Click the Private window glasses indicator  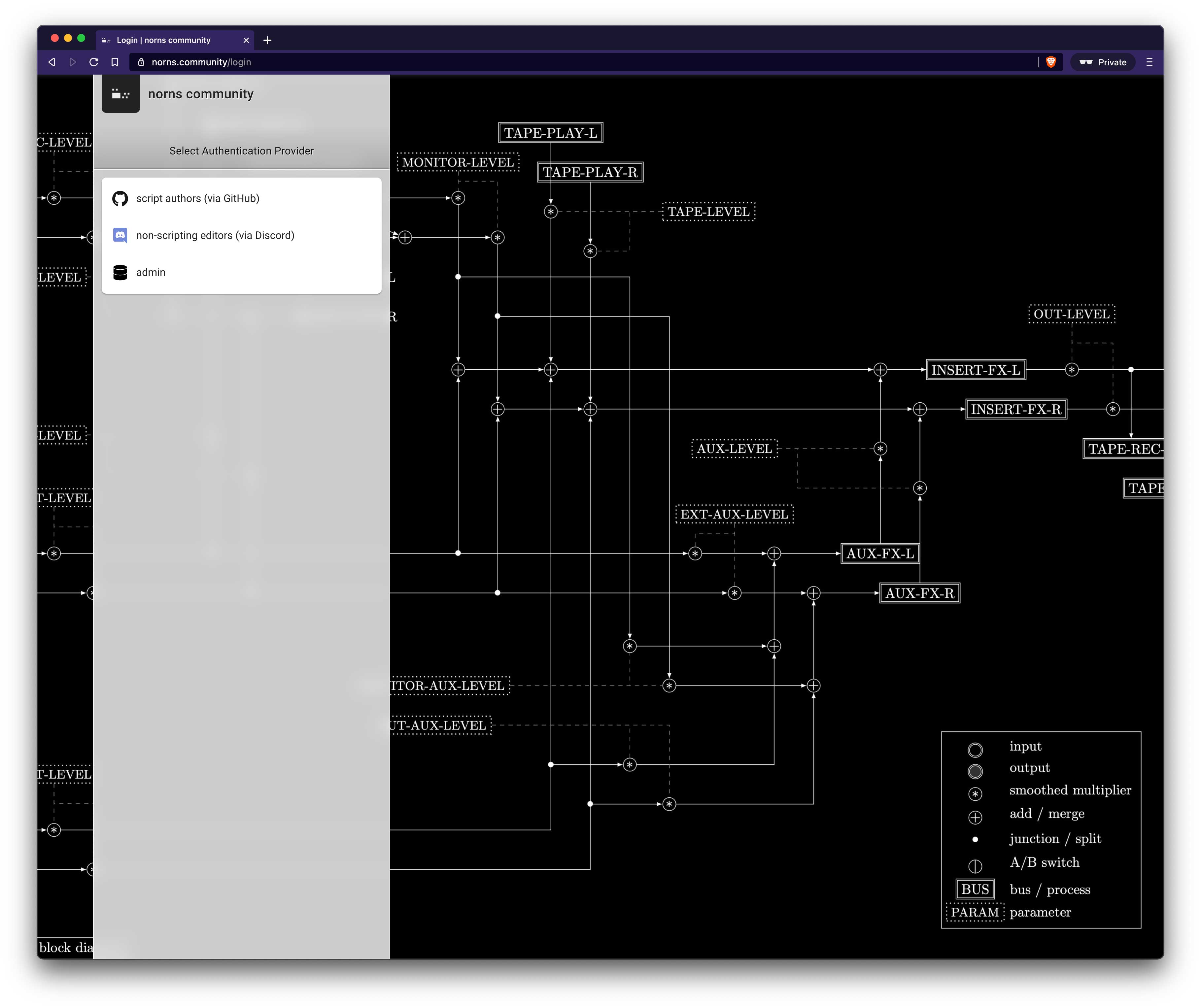click(x=1102, y=62)
